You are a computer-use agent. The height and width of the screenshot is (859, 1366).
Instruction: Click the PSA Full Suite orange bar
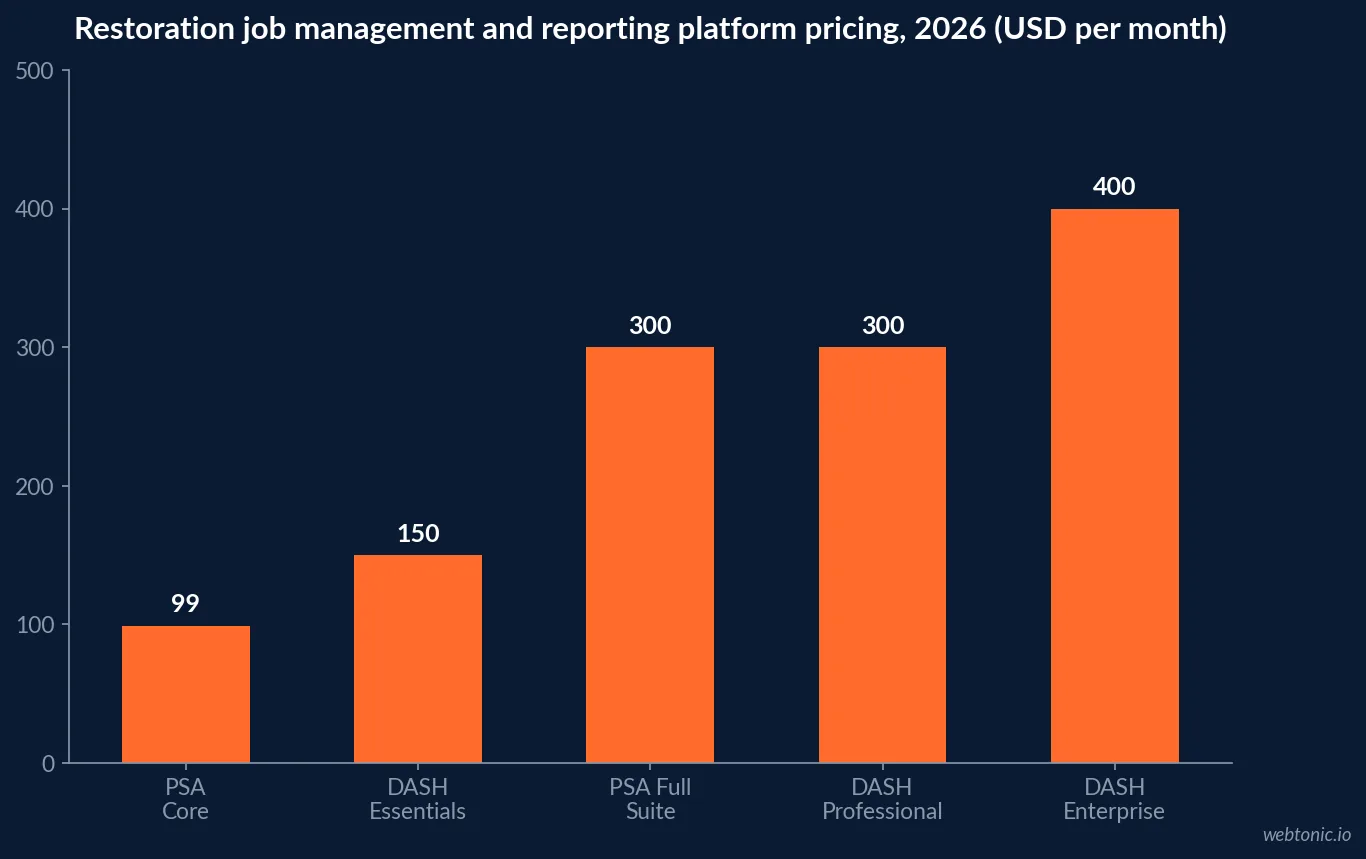650,555
